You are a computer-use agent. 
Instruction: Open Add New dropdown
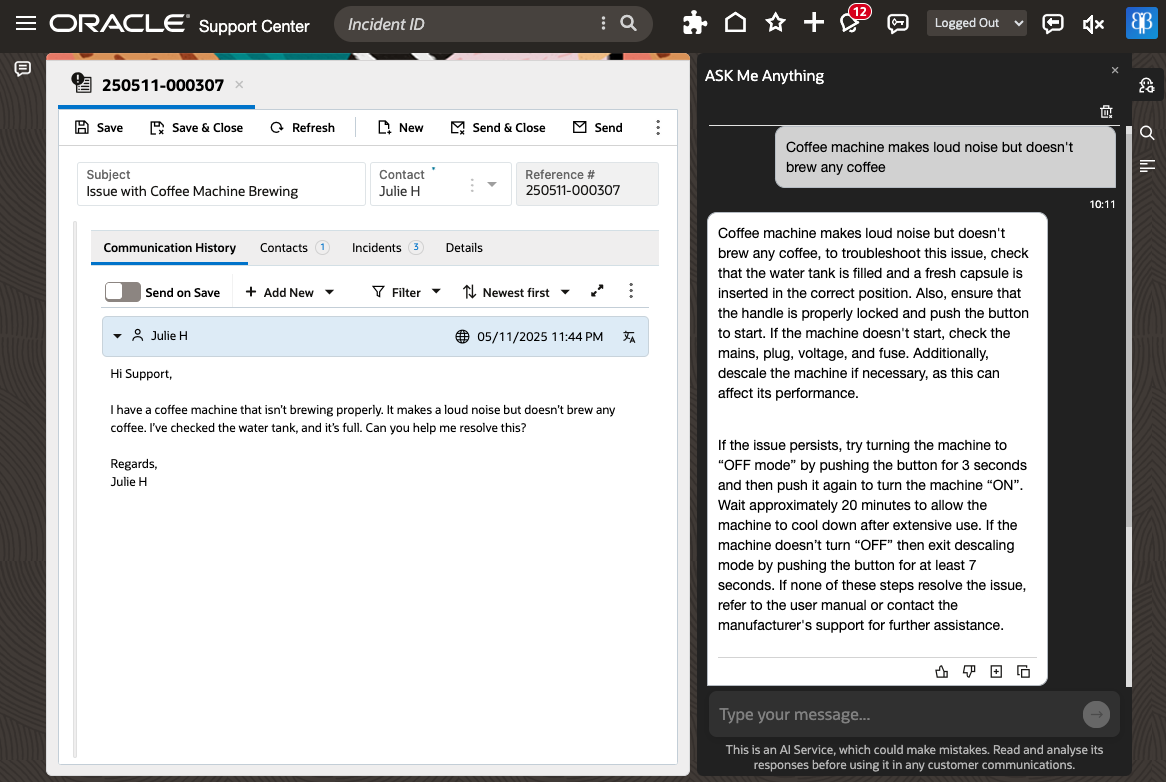pos(289,292)
